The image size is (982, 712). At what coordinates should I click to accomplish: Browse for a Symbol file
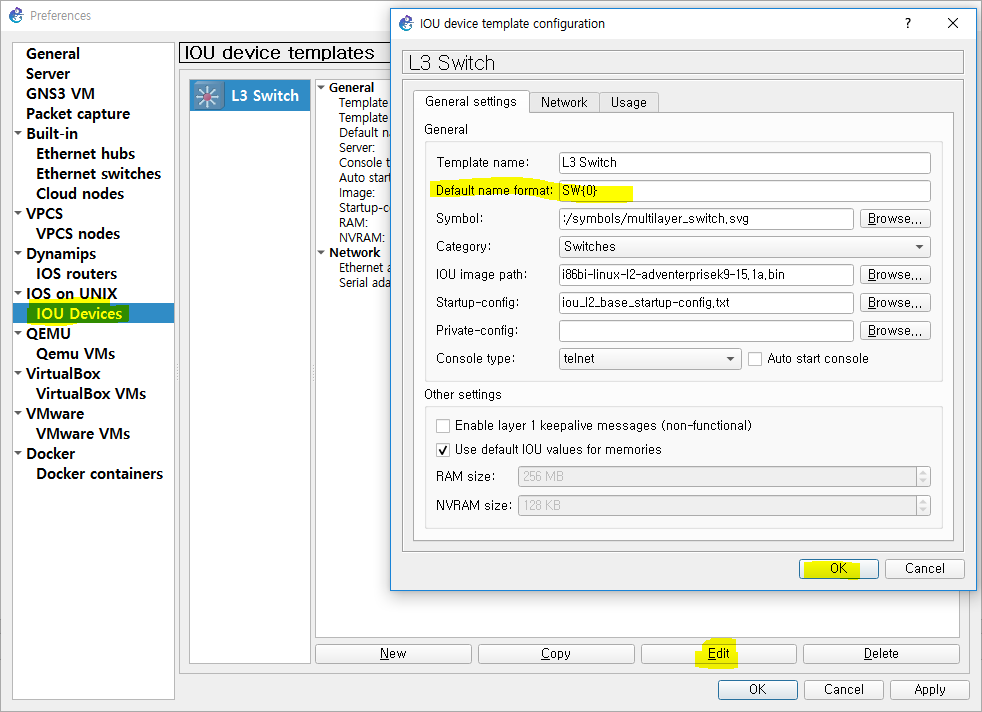pyautogui.click(x=895, y=219)
